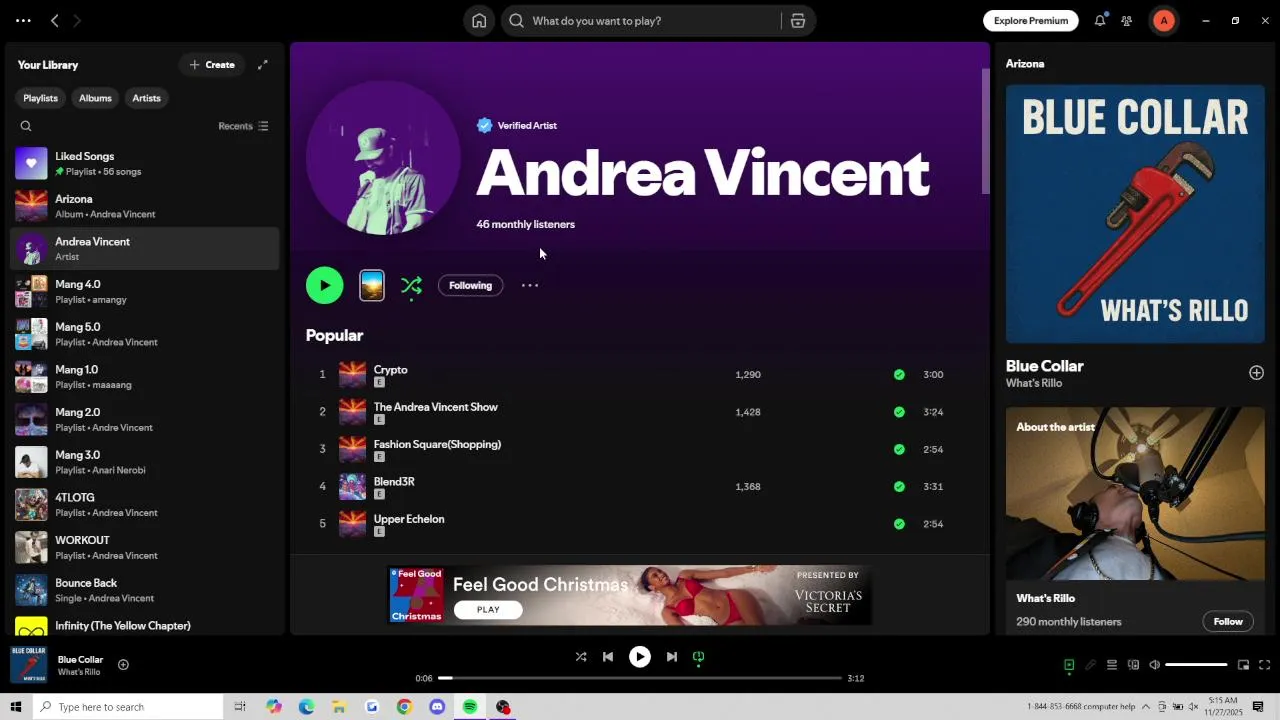Toggle saved checkmark for Upper Echelon

[899, 524]
